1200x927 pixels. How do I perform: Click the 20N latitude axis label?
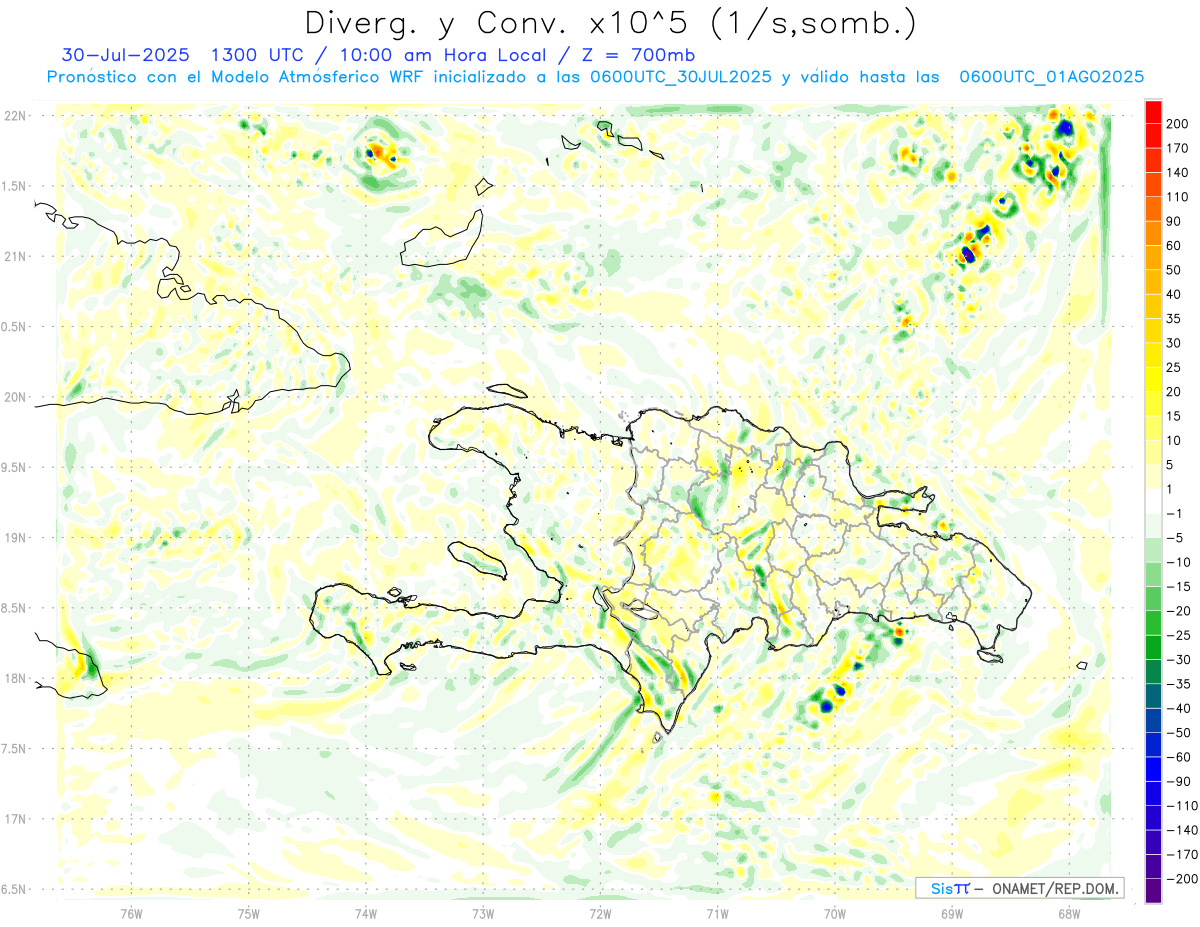pos(17,397)
